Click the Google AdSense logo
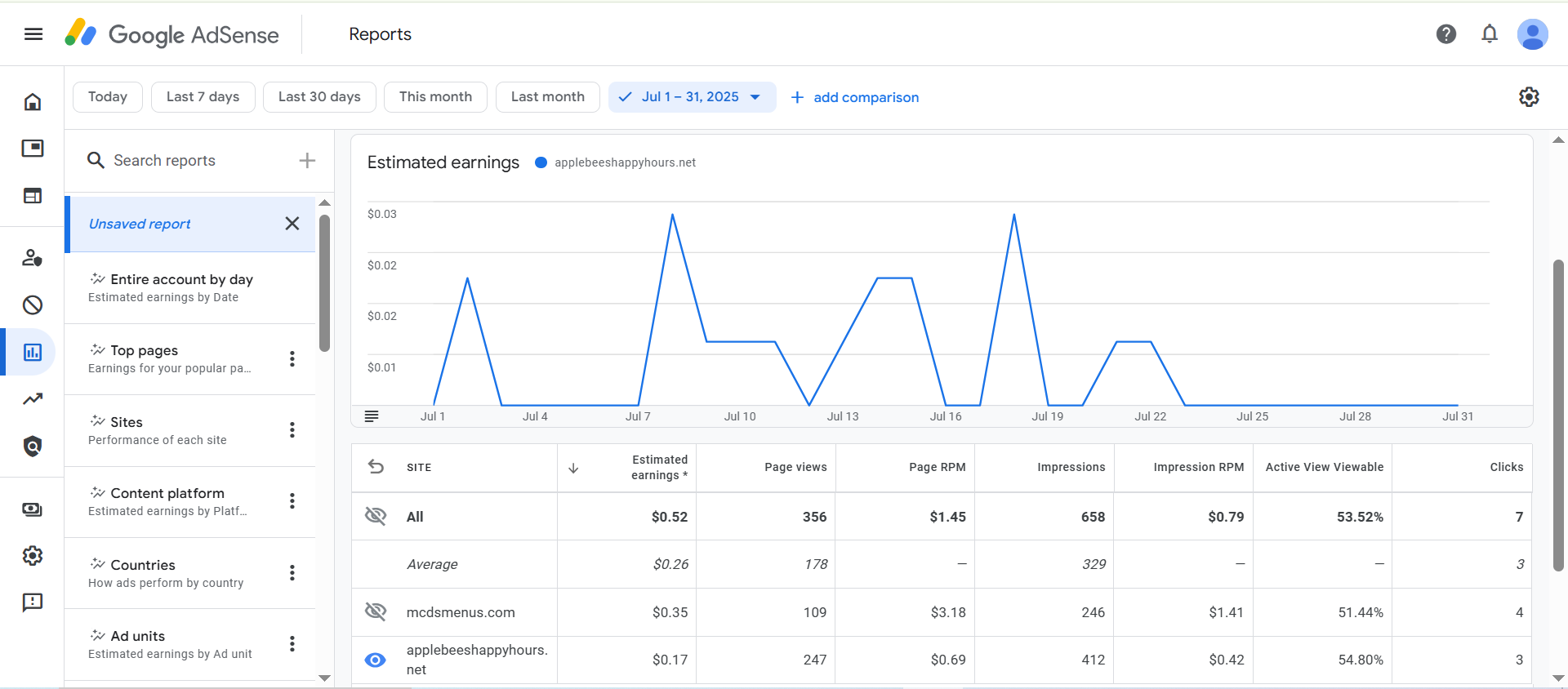The image size is (1568, 689). (x=171, y=34)
